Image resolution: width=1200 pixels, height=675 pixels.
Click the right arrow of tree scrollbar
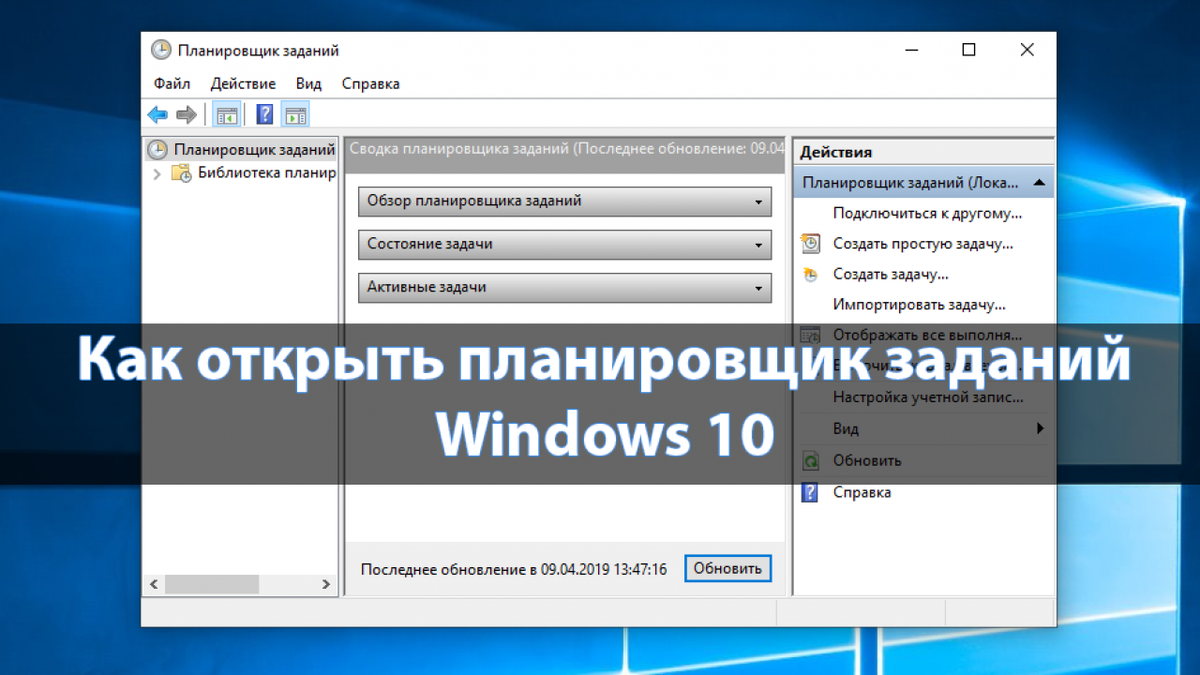click(326, 584)
